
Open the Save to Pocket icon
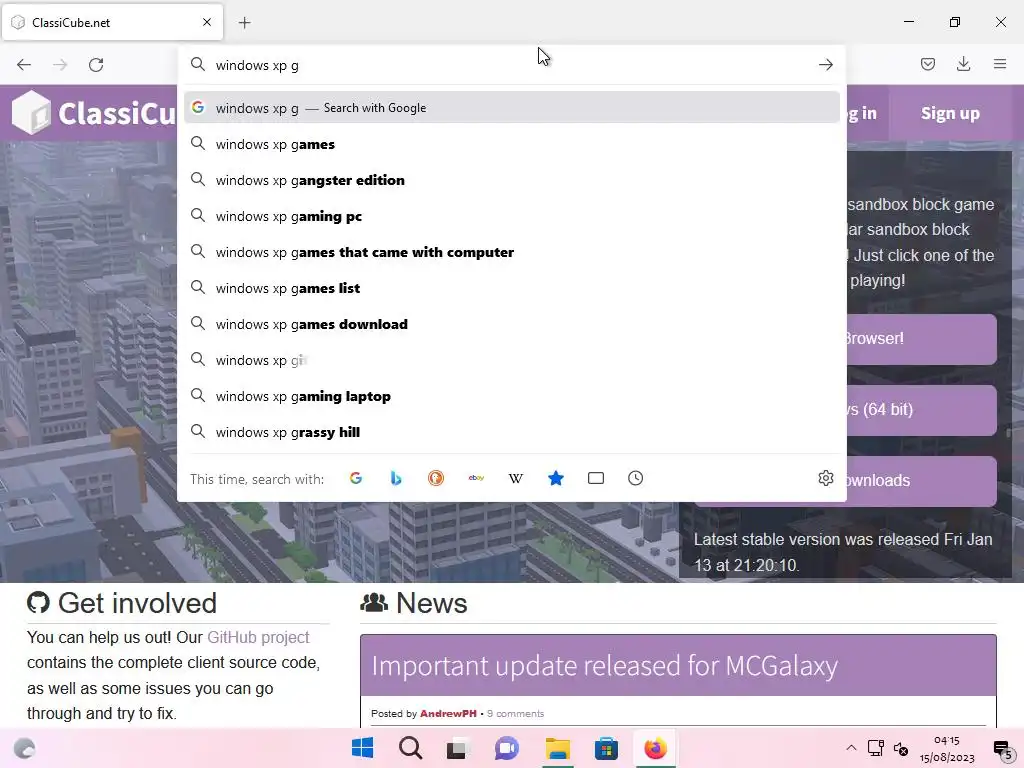(927, 64)
